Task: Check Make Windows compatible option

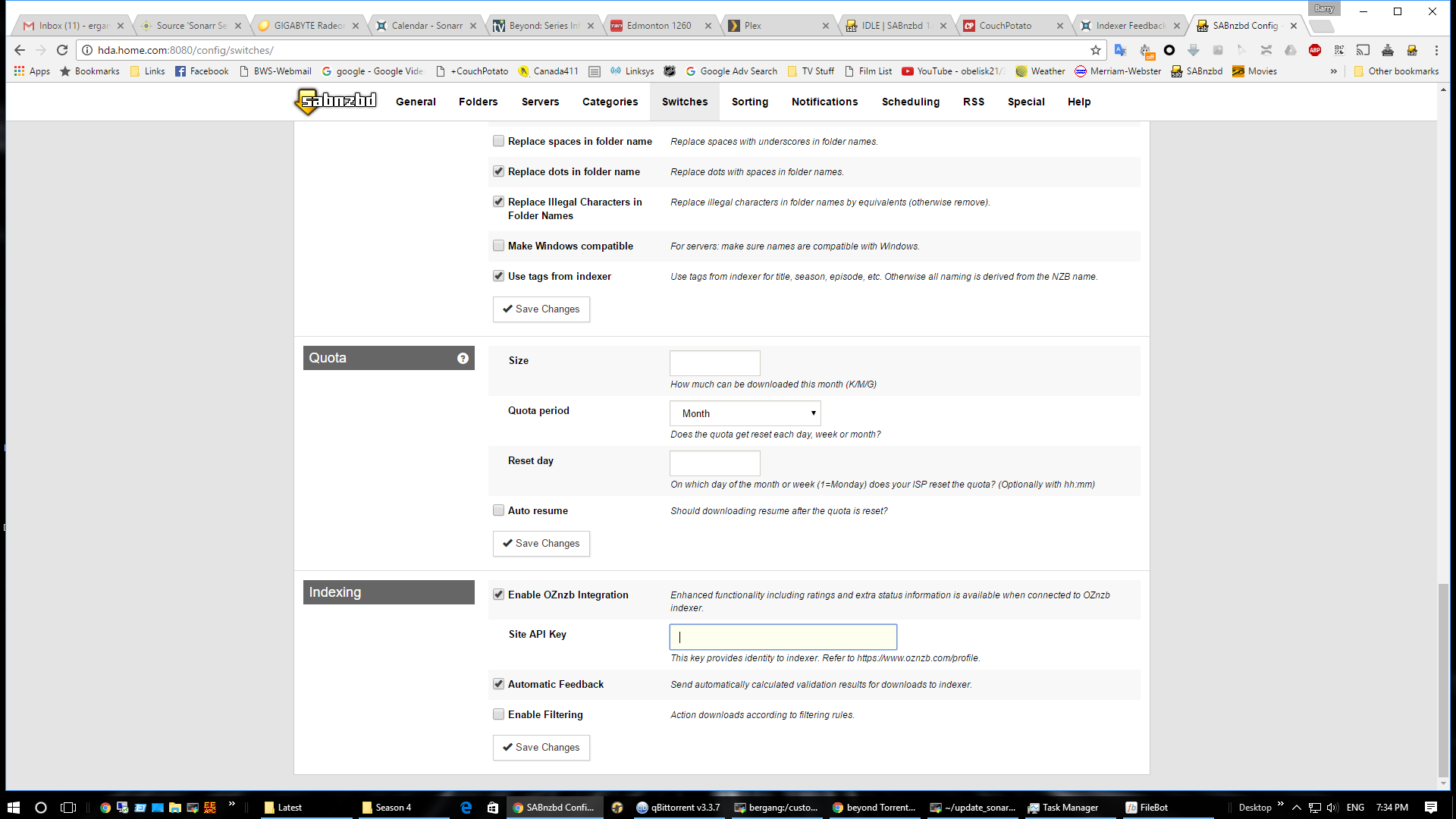Action: 498,246
